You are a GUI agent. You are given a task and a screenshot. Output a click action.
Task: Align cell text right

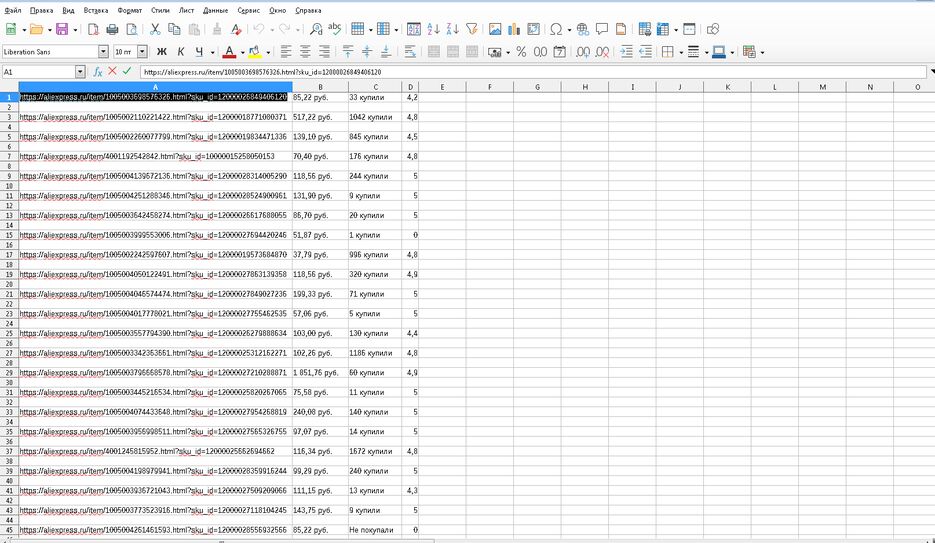[x=324, y=52]
